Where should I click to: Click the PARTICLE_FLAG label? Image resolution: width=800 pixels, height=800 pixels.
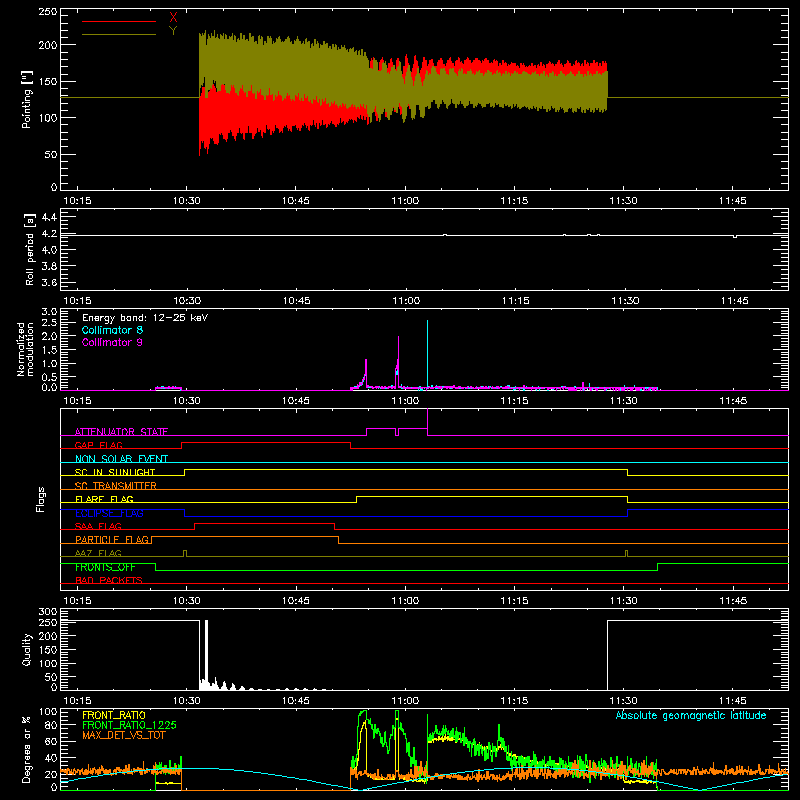click(x=112, y=539)
